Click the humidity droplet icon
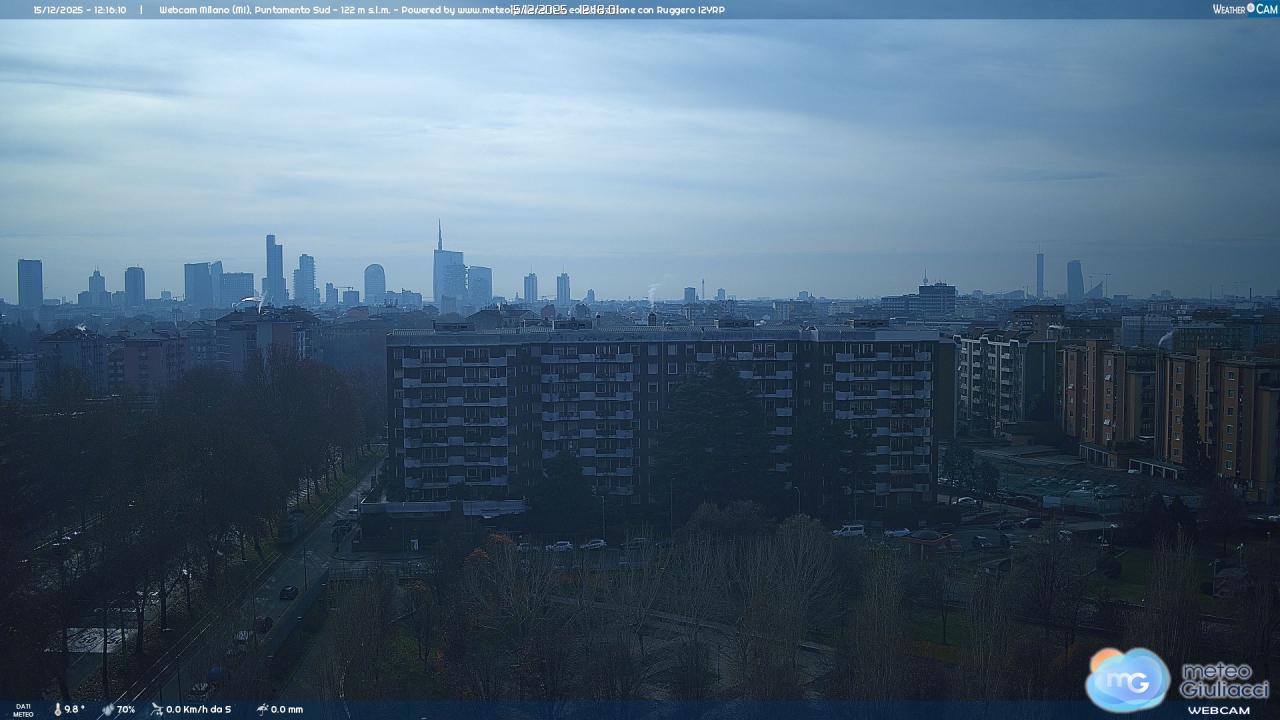Image resolution: width=1280 pixels, height=720 pixels. [108, 709]
